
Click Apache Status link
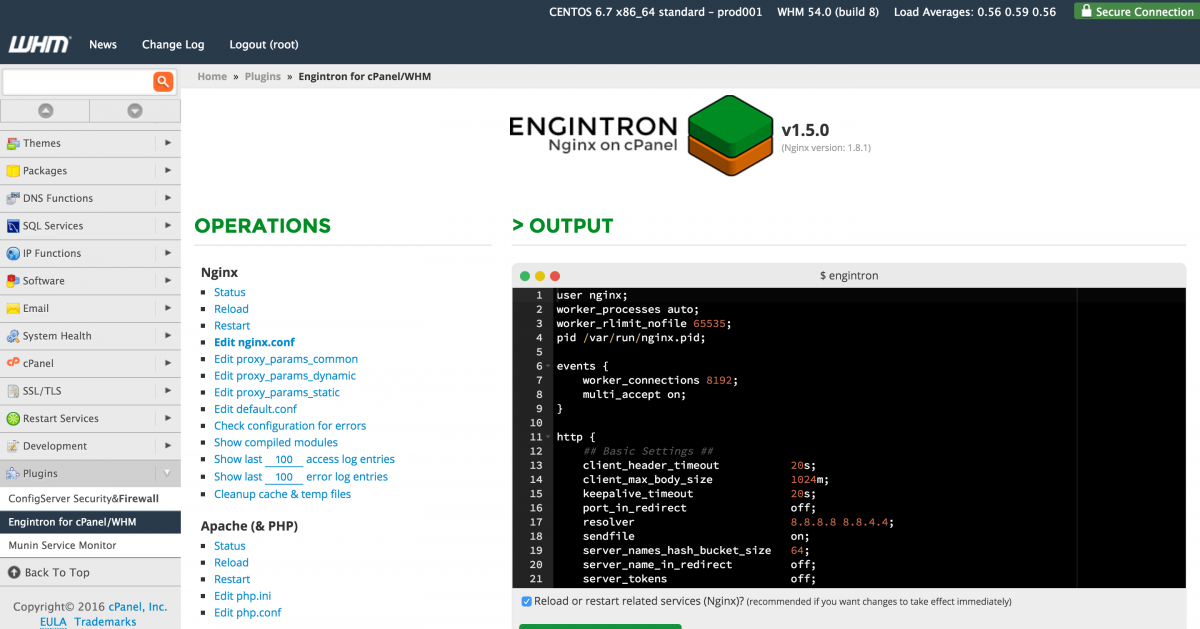pyautogui.click(x=230, y=546)
